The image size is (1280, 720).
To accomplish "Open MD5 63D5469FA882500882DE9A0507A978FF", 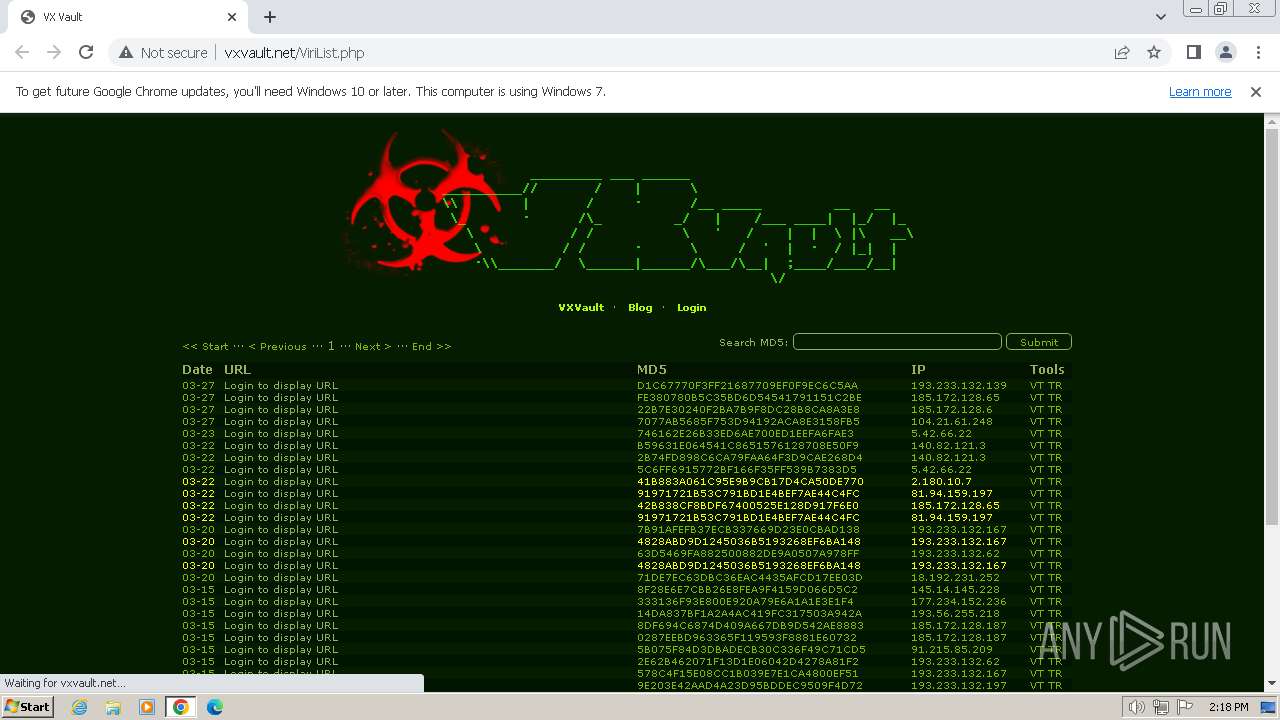I will pos(748,553).
